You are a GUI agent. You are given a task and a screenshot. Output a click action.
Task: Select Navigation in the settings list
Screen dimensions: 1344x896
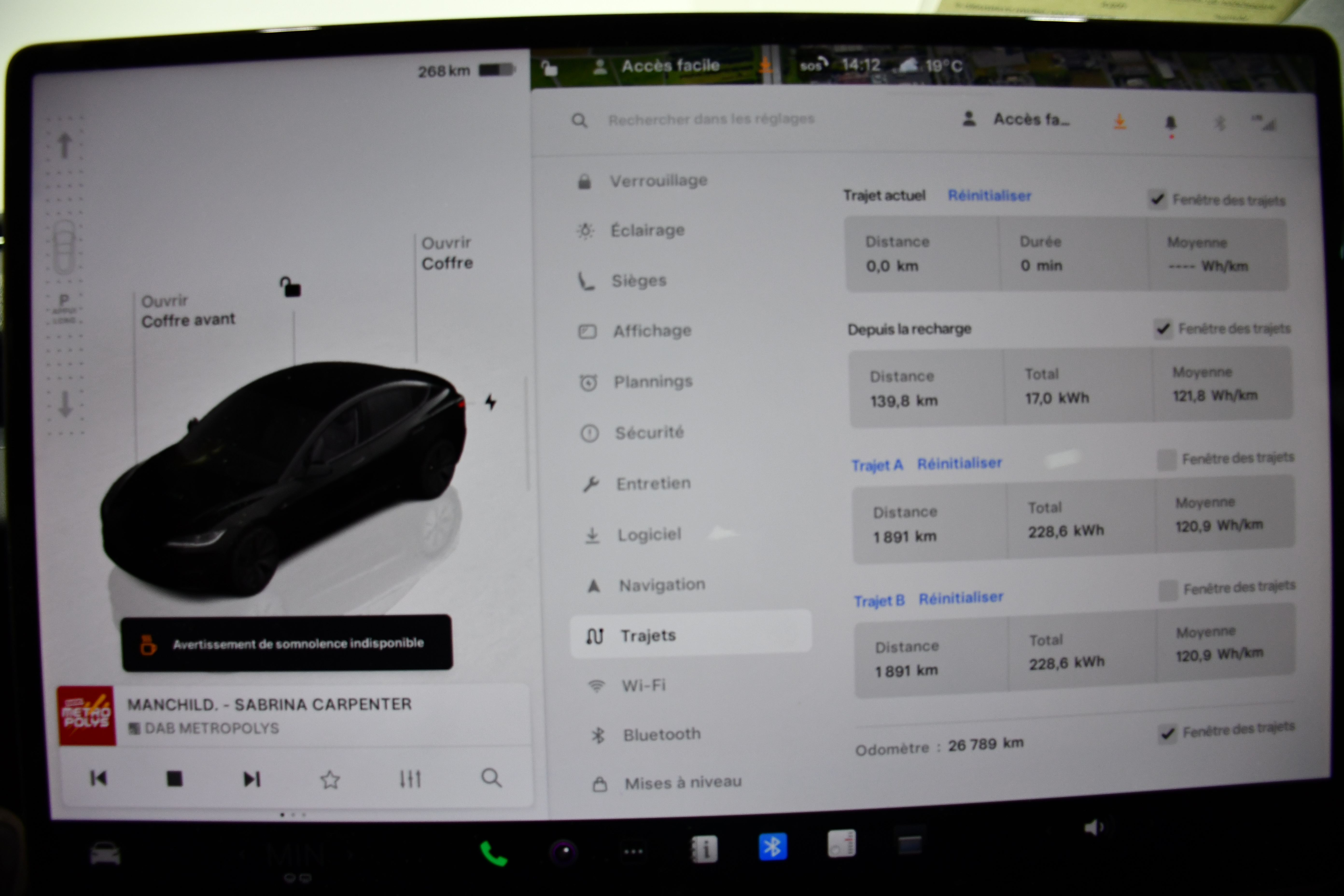coord(646,585)
